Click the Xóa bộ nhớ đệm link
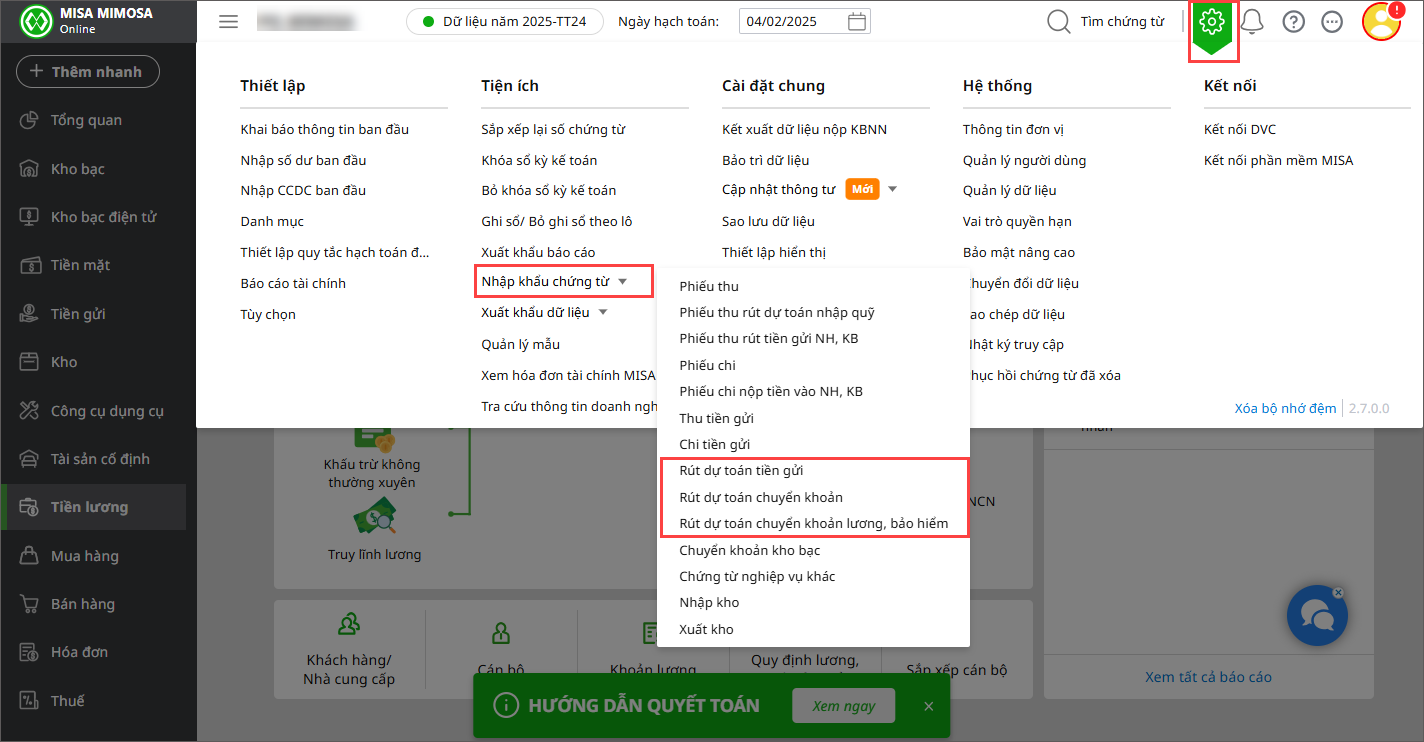The width and height of the screenshot is (1424, 742). pos(1285,408)
